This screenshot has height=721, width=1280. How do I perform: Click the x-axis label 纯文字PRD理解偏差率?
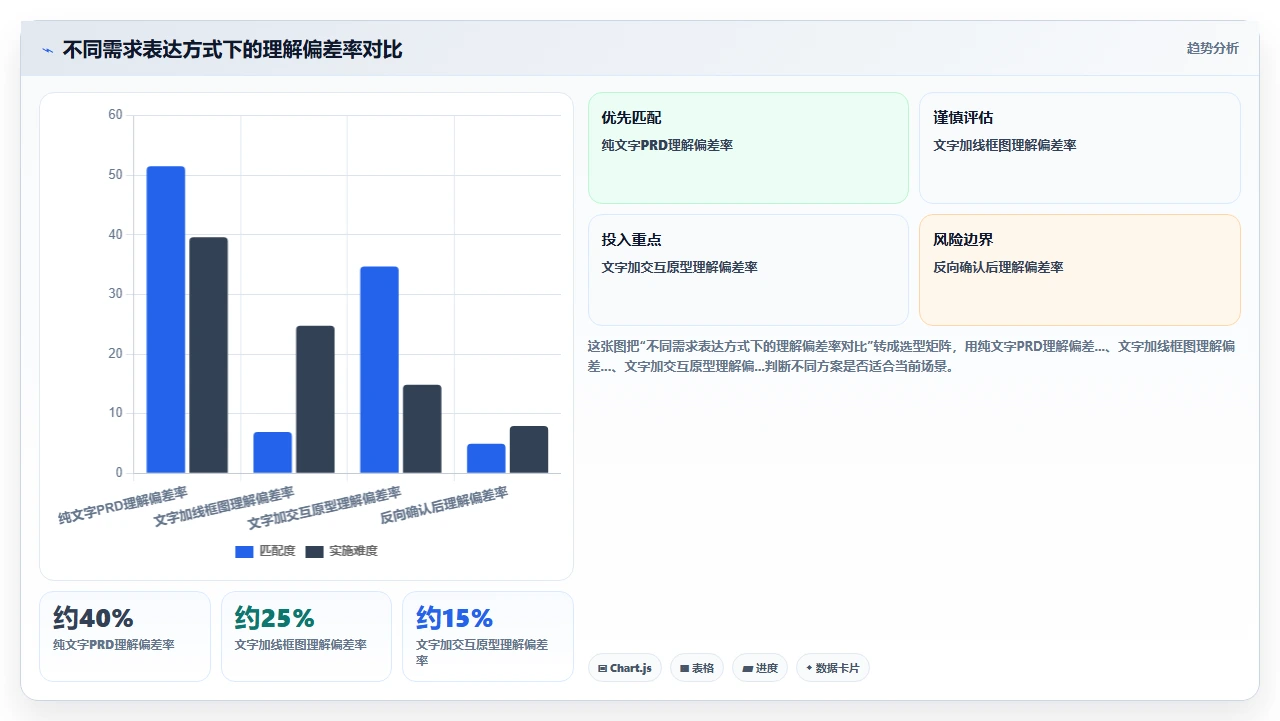pos(122,506)
